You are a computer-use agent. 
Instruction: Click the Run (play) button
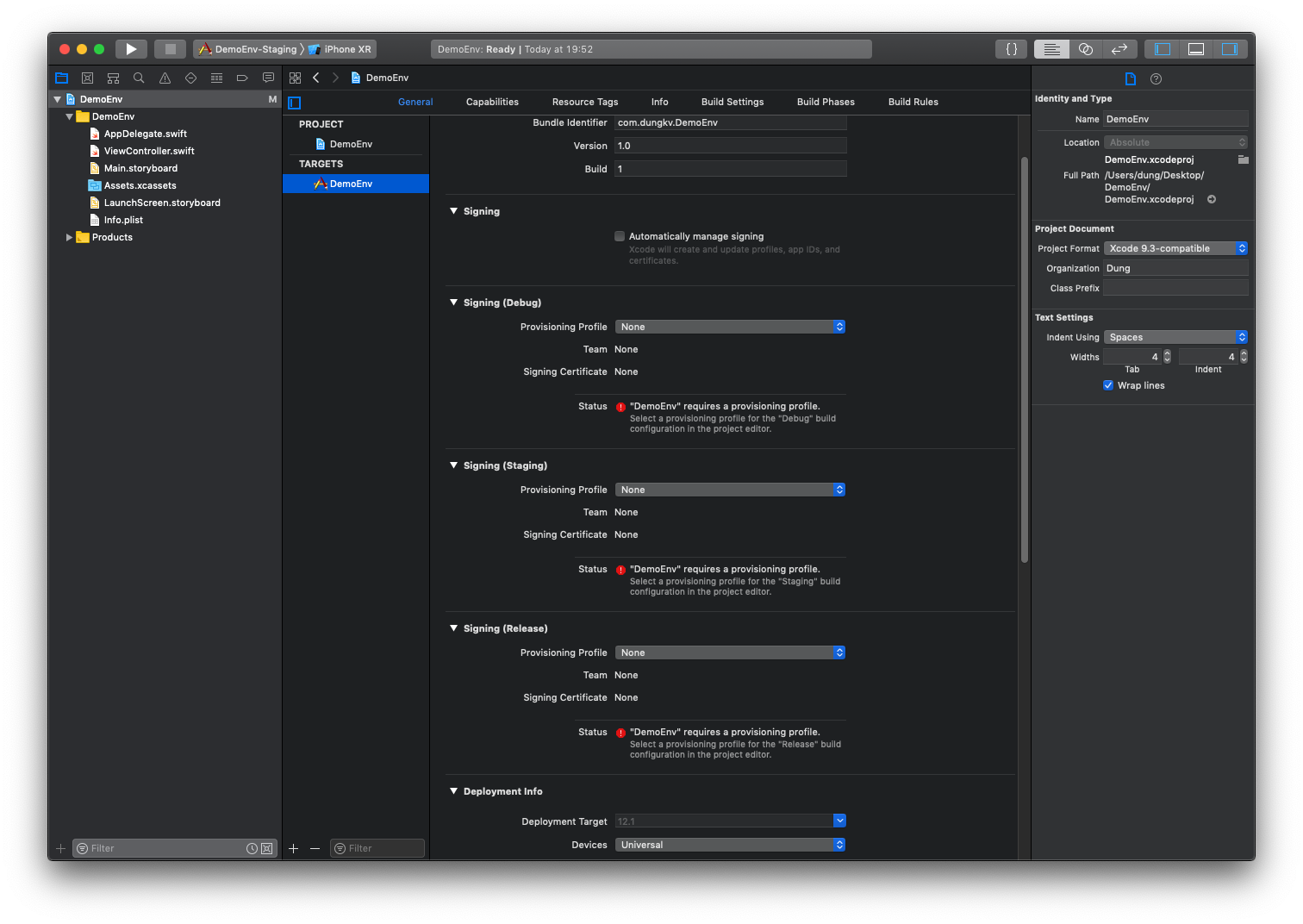(x=131, y=49)
